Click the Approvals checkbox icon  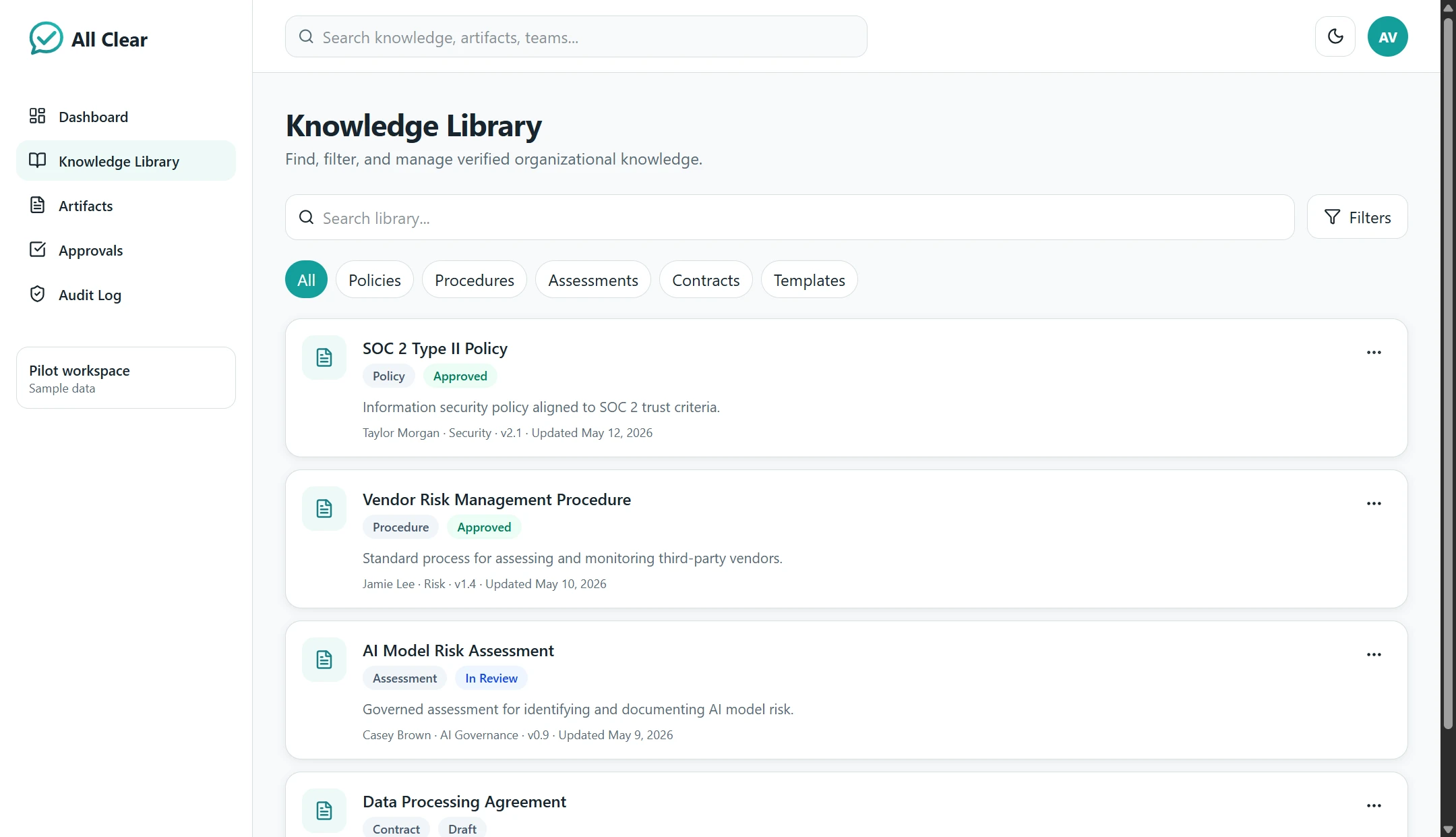[38, 250]
